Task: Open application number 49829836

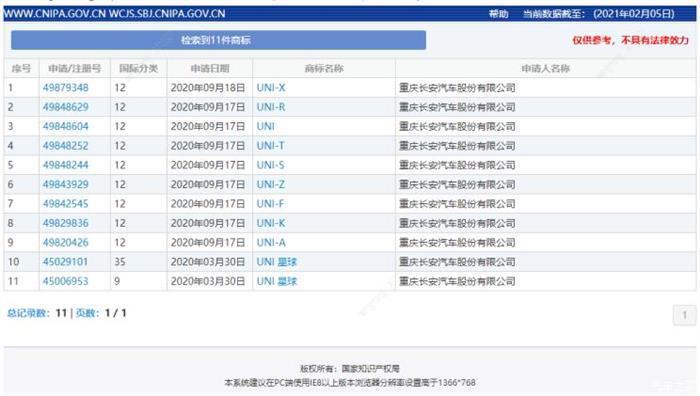Action: point(66,223)
